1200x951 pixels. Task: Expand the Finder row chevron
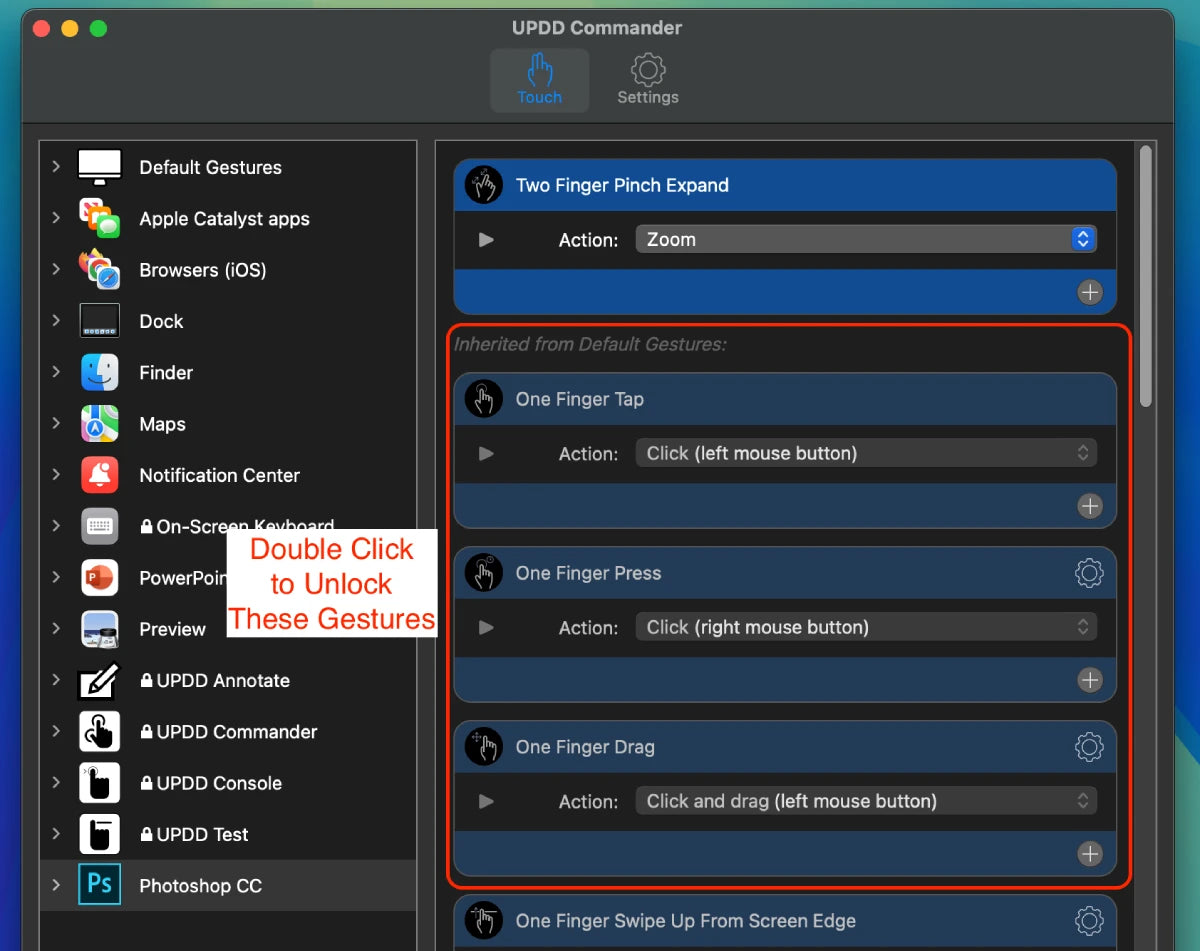[56, 372]
